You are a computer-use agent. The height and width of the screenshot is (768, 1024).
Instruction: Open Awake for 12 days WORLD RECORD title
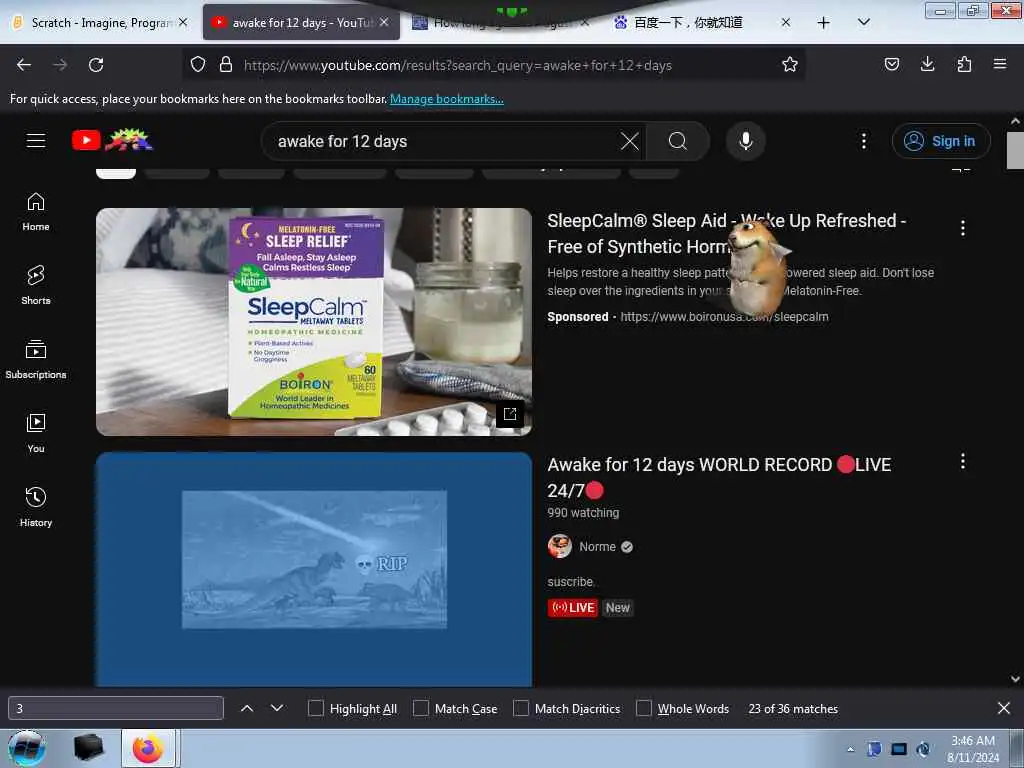pyautogui.click(x=719, y=477)
